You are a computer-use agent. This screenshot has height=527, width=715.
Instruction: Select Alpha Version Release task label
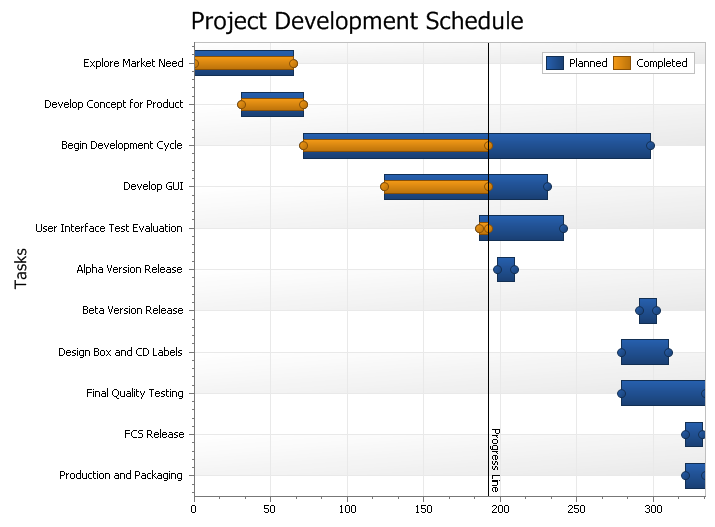coord(130,269)
